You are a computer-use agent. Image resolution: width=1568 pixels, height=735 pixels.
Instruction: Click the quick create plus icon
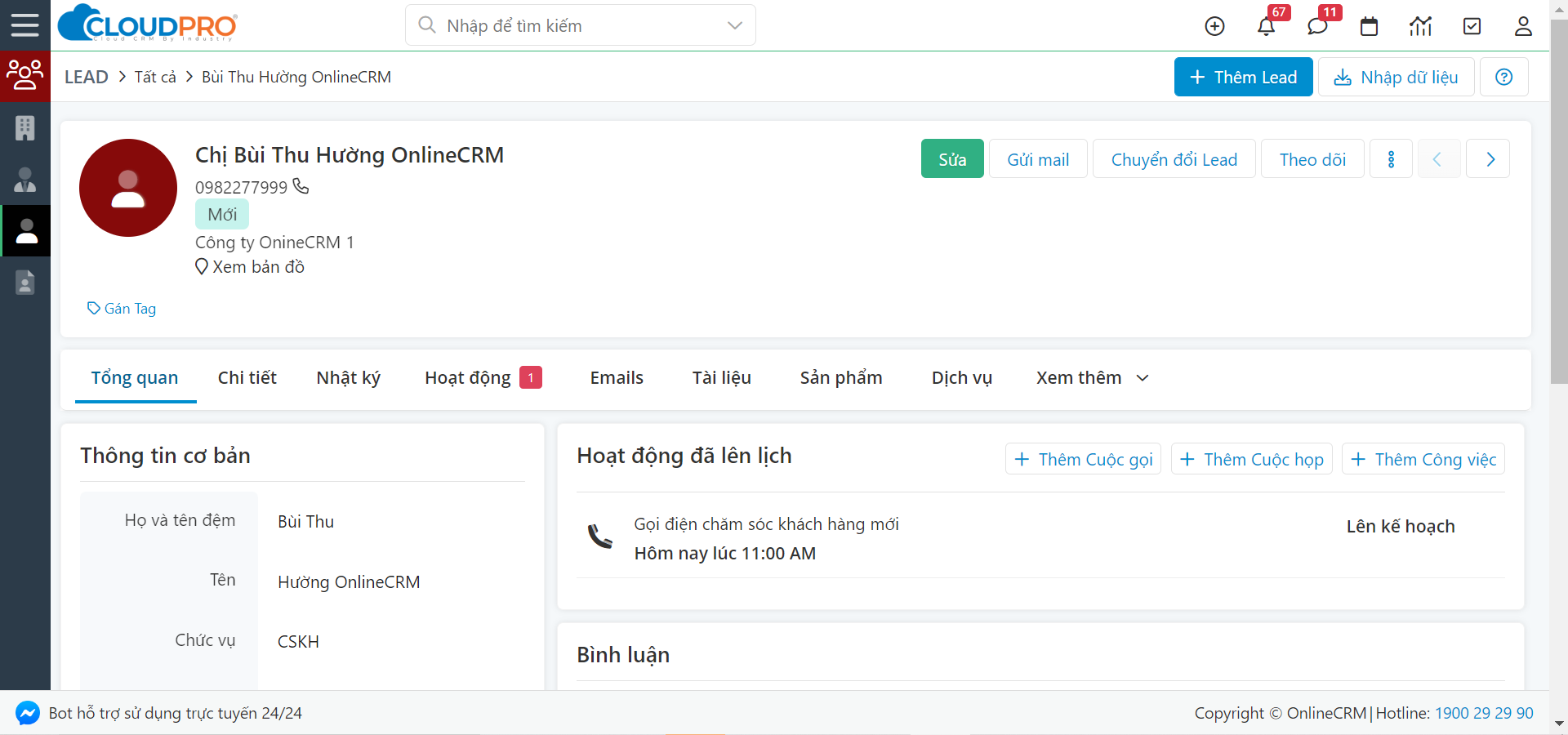tap(1214, 26)
